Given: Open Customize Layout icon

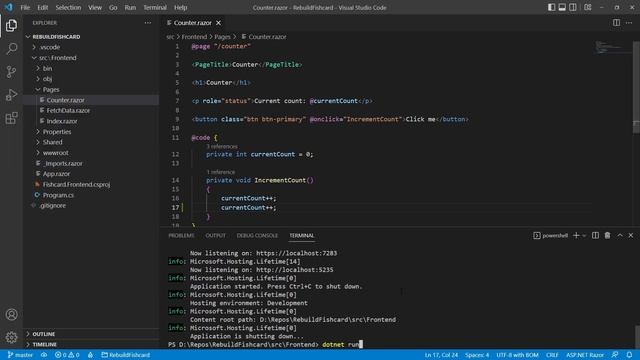Looking at the screenshot, I should (588, 7).
